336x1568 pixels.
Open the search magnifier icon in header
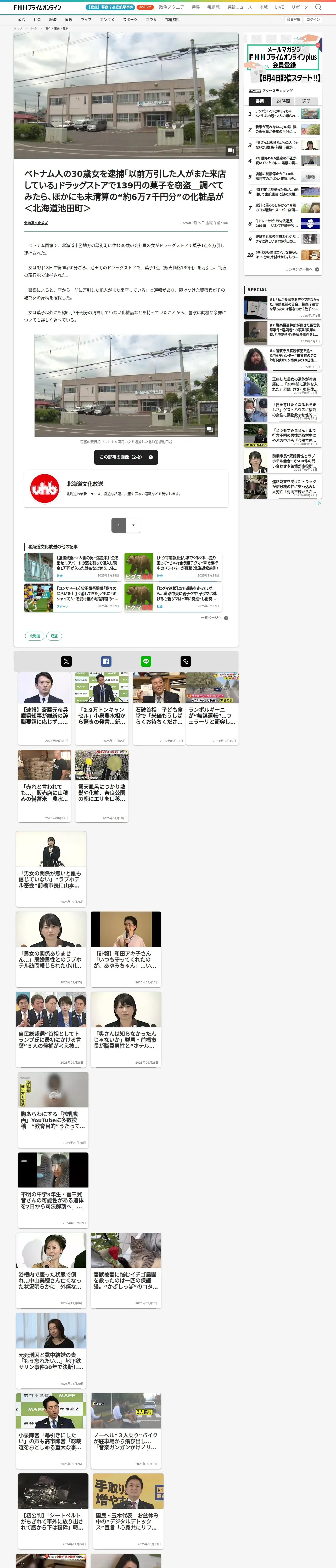pos(318,7)
